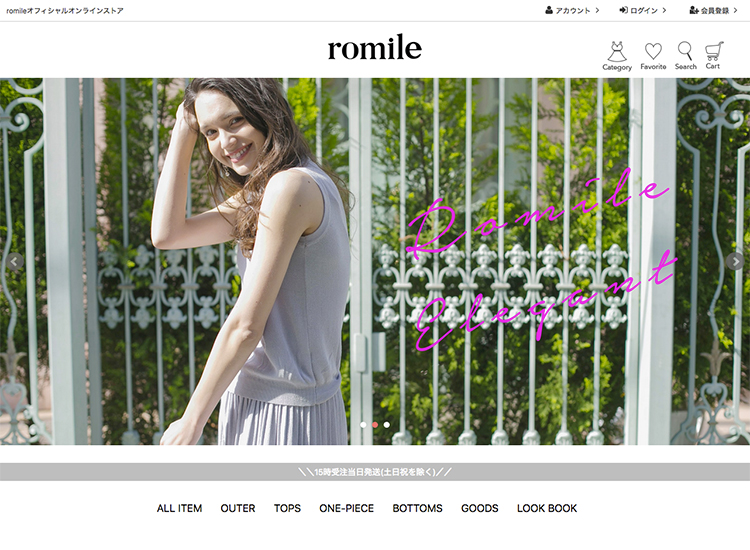Viewport: 750px width, 550px height.
Task: Expand the アカウント chevron
Action: click(597, 10)
